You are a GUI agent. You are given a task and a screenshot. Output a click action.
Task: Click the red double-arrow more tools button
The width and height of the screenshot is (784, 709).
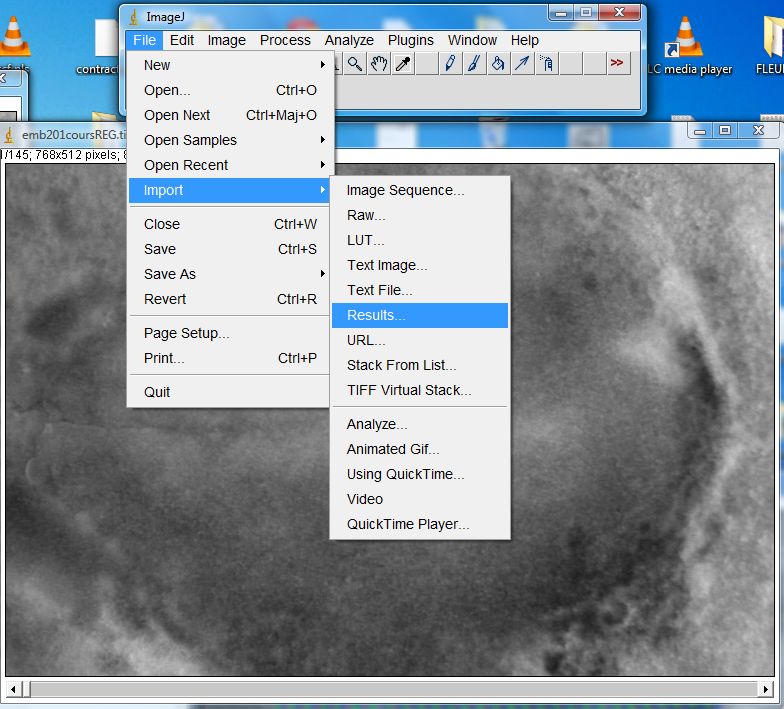click(617, 64)
